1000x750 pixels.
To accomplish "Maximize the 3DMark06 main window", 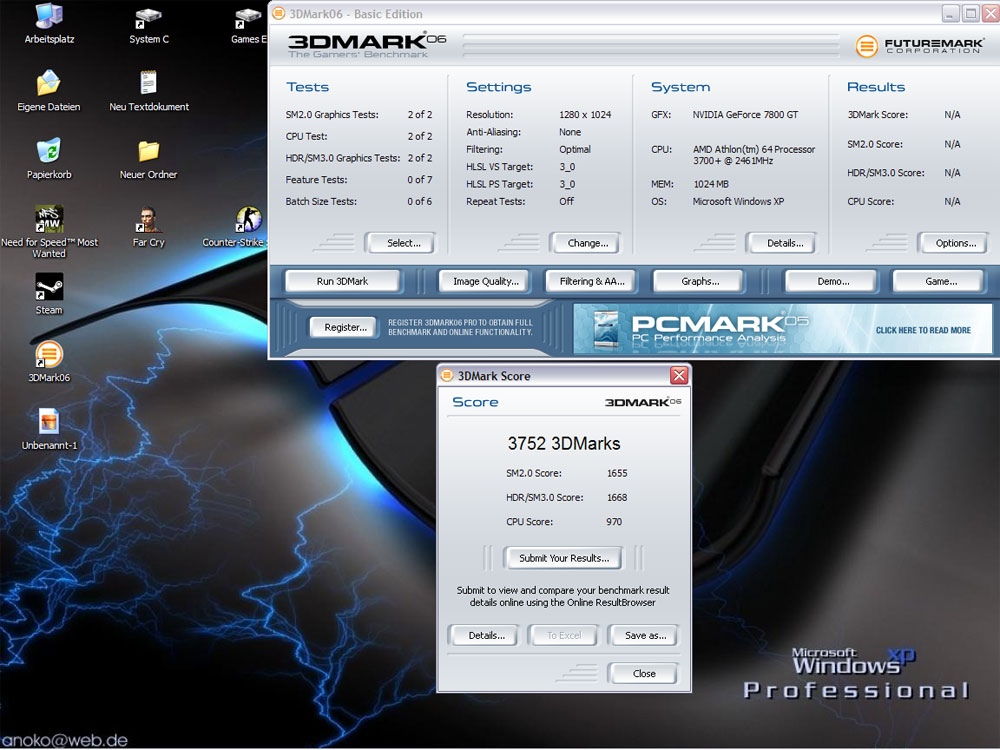I will (971, 13).
